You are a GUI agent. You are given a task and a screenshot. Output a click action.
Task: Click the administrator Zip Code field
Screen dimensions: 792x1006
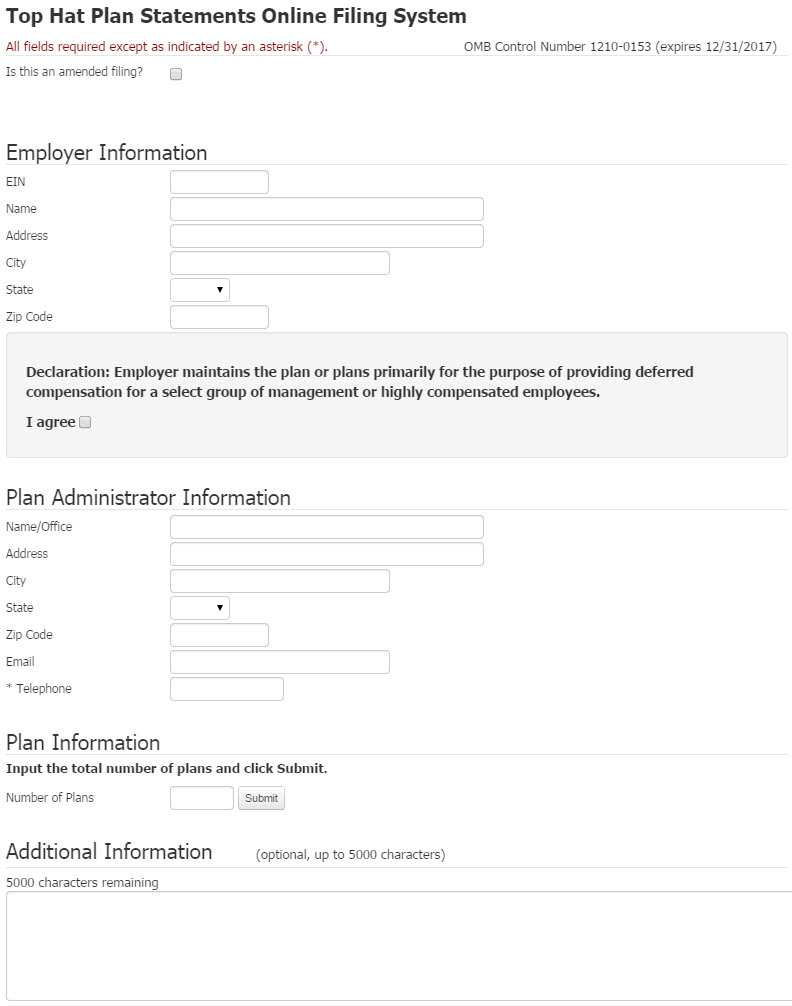pyautogui.click(x=218, y=634)
